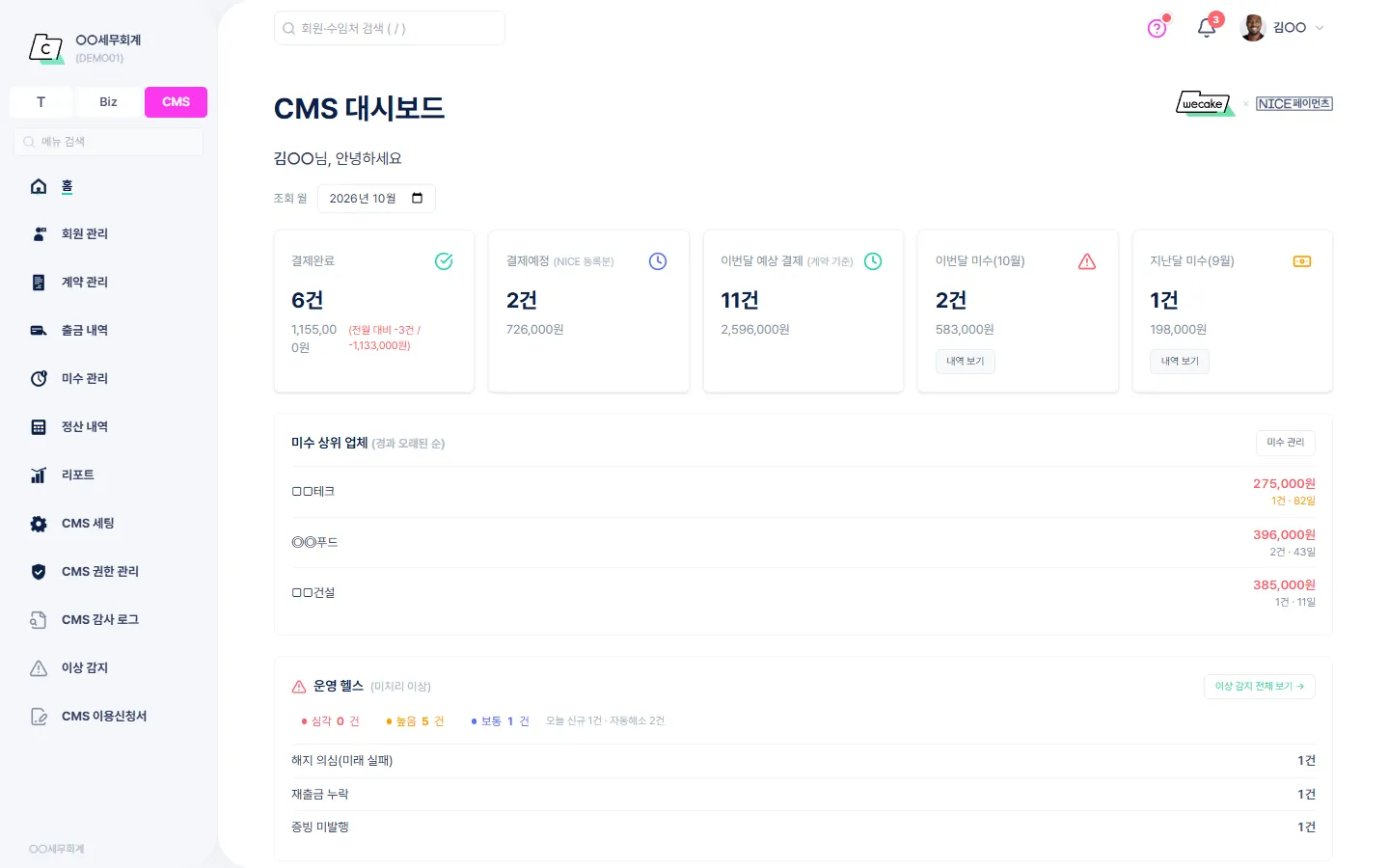Screen dimensions: 1389x868
Task: Click the CMS 권한 관리 shield icon
Action: pyautogui.click(x=39, y=572)
